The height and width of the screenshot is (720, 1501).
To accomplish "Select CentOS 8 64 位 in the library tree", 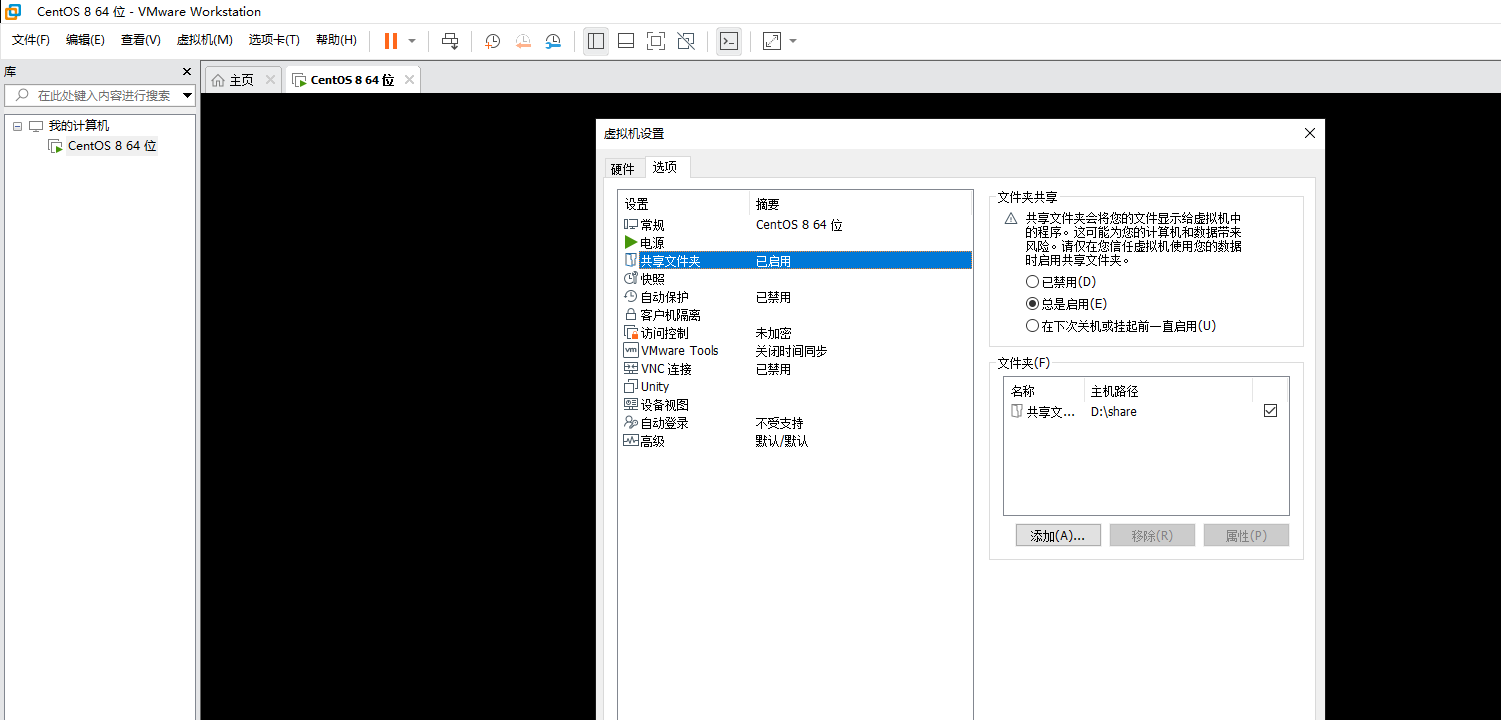I will 112,146.
